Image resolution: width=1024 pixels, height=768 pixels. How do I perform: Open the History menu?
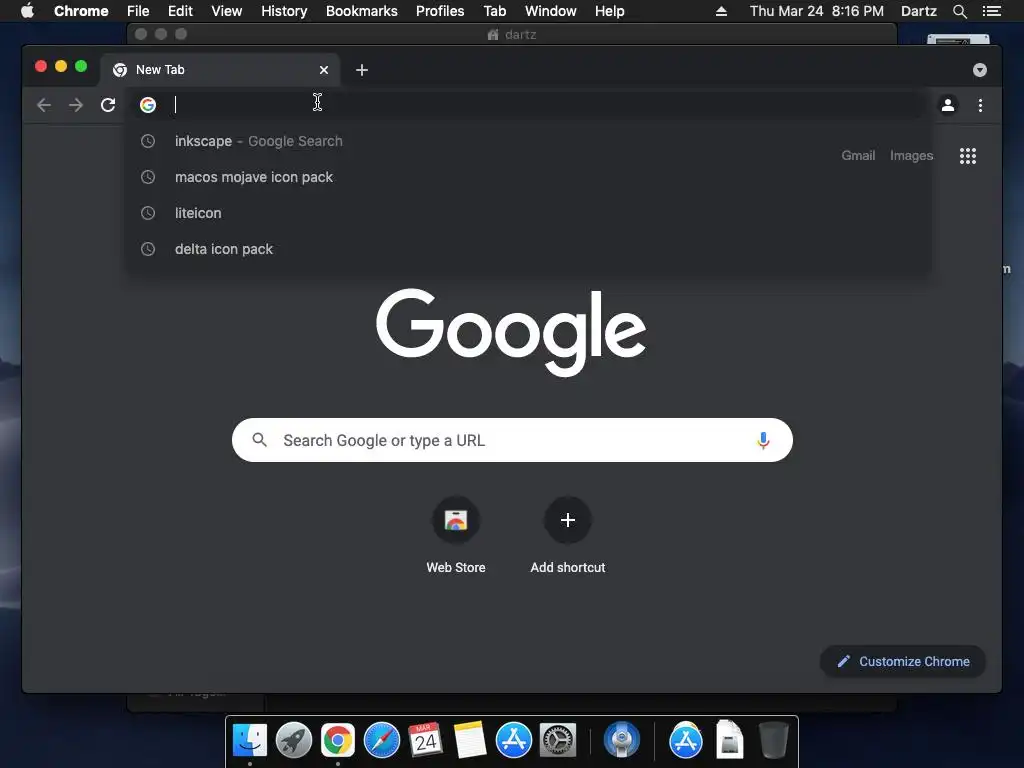284,11
